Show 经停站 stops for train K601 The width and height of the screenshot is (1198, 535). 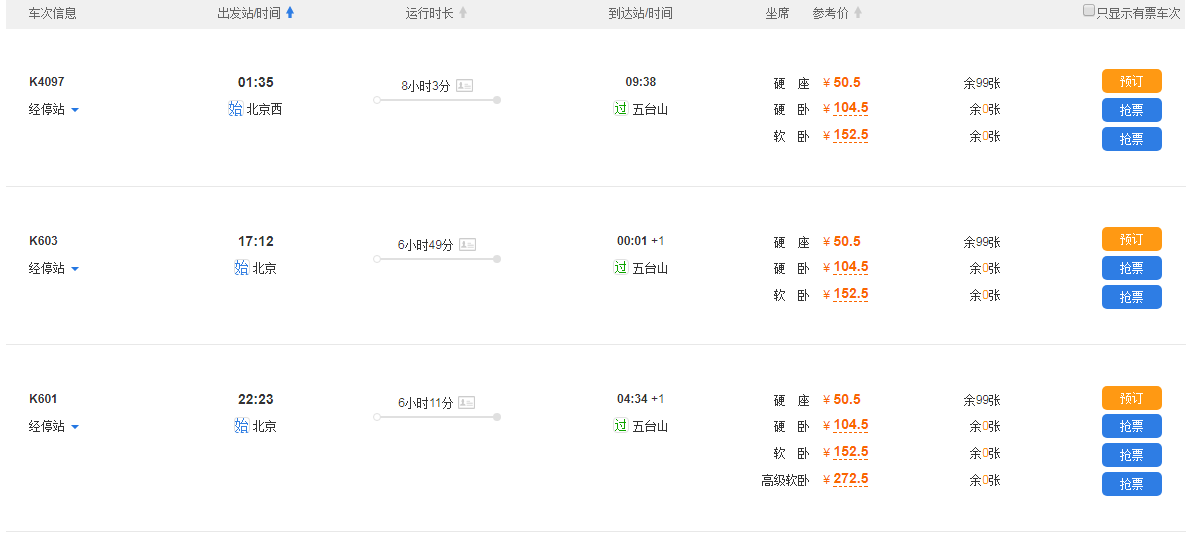click(53, 427)
